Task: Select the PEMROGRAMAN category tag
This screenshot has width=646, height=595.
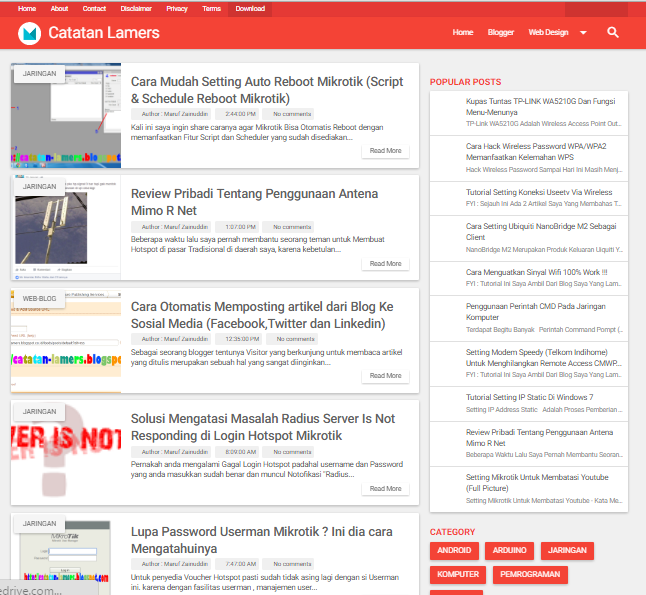Action: [x=530, y=574]
